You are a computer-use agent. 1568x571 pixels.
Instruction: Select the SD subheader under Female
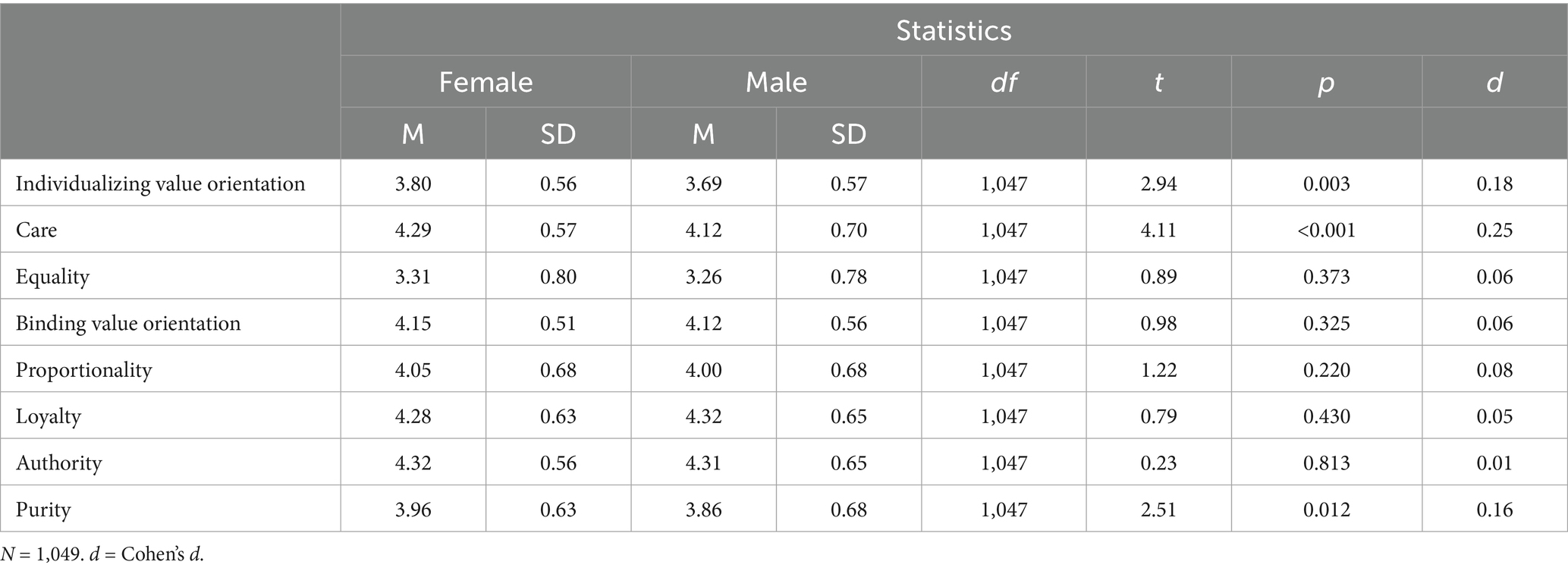[558, 134]
